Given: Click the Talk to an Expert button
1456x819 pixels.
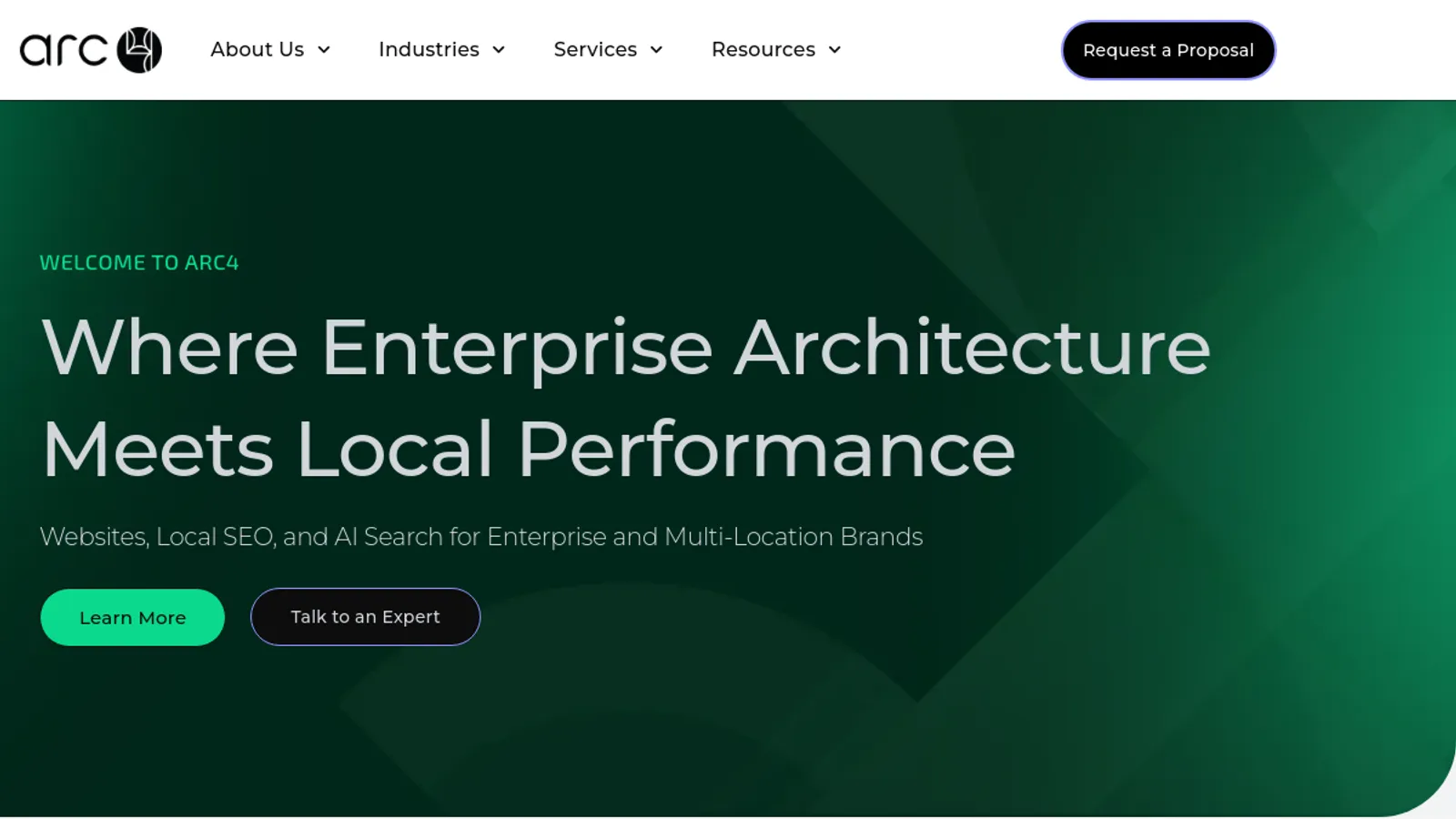Looking at the screenshot, I should [366, 617].
